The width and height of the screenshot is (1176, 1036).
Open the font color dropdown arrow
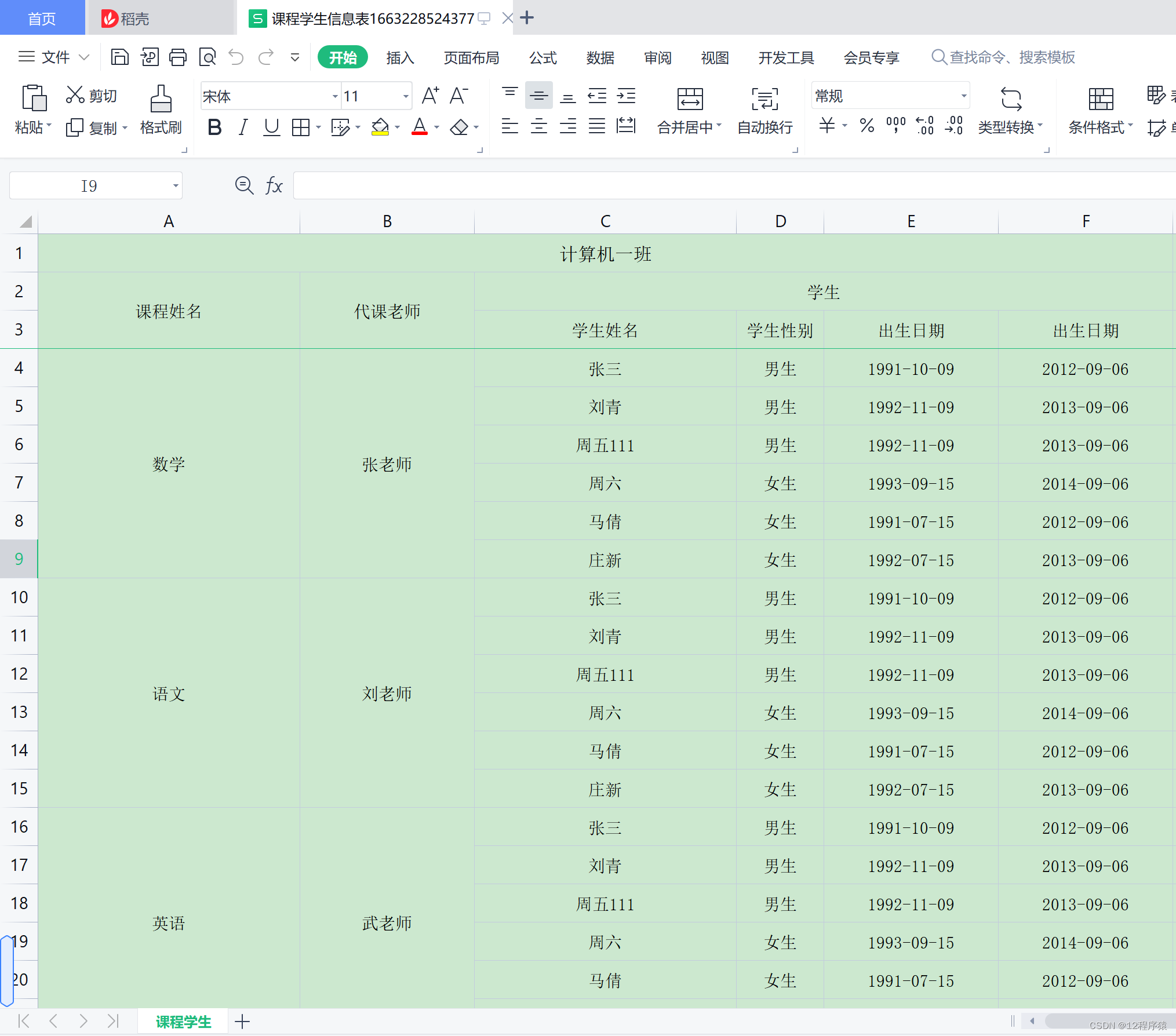[436, 127]
